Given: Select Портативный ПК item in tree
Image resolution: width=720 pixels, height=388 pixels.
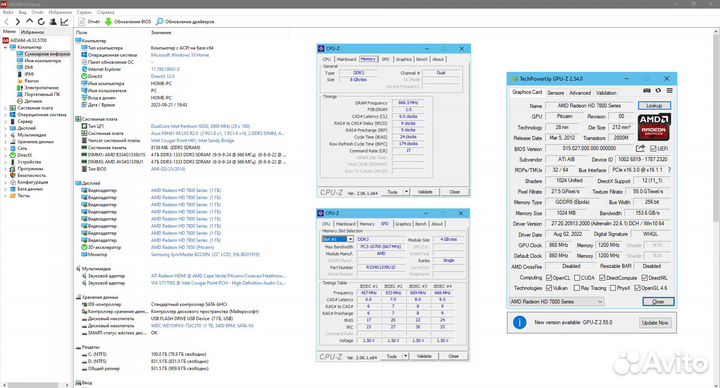Looking at the screenshot, I should tap(38, 94).
